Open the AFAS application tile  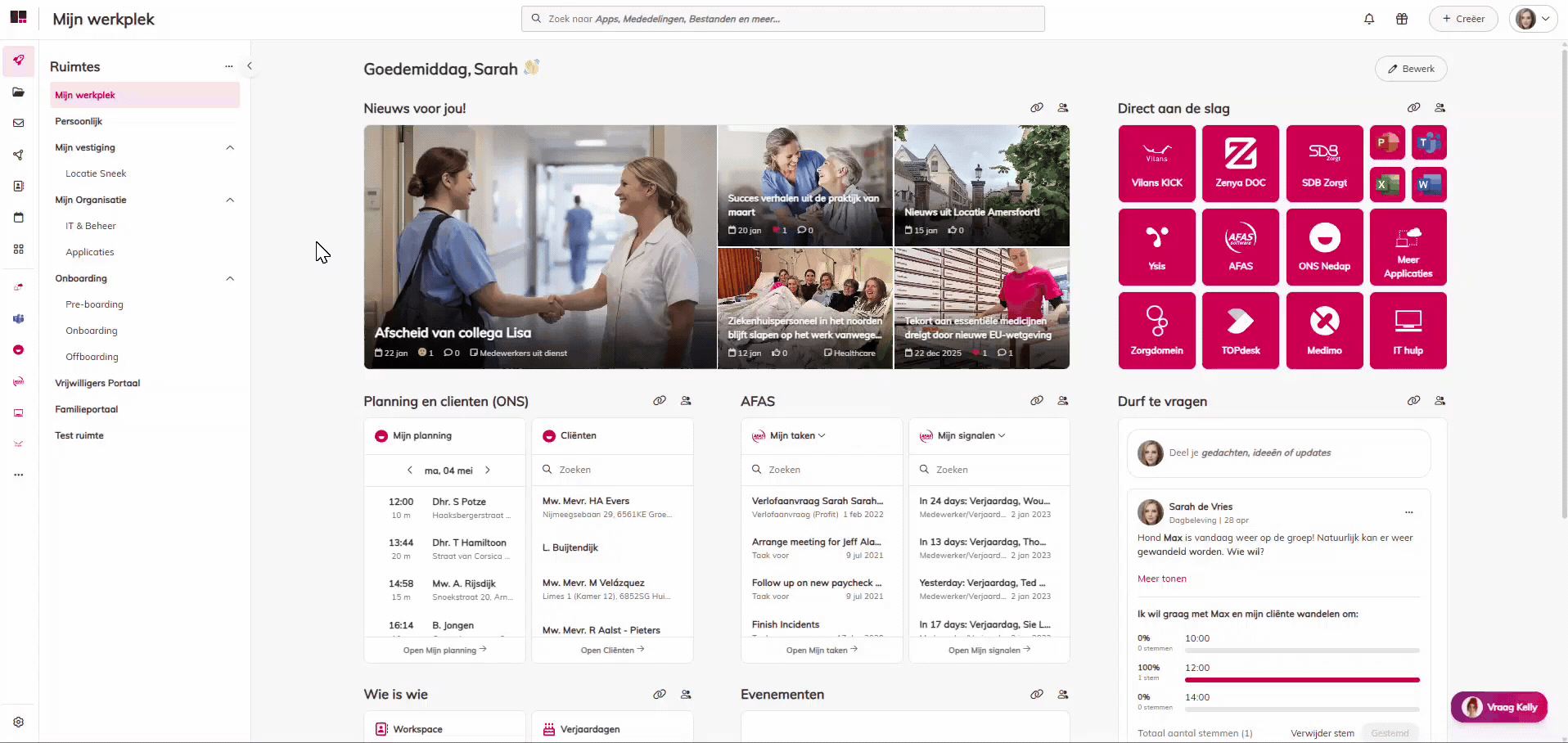coord(1240,247)
